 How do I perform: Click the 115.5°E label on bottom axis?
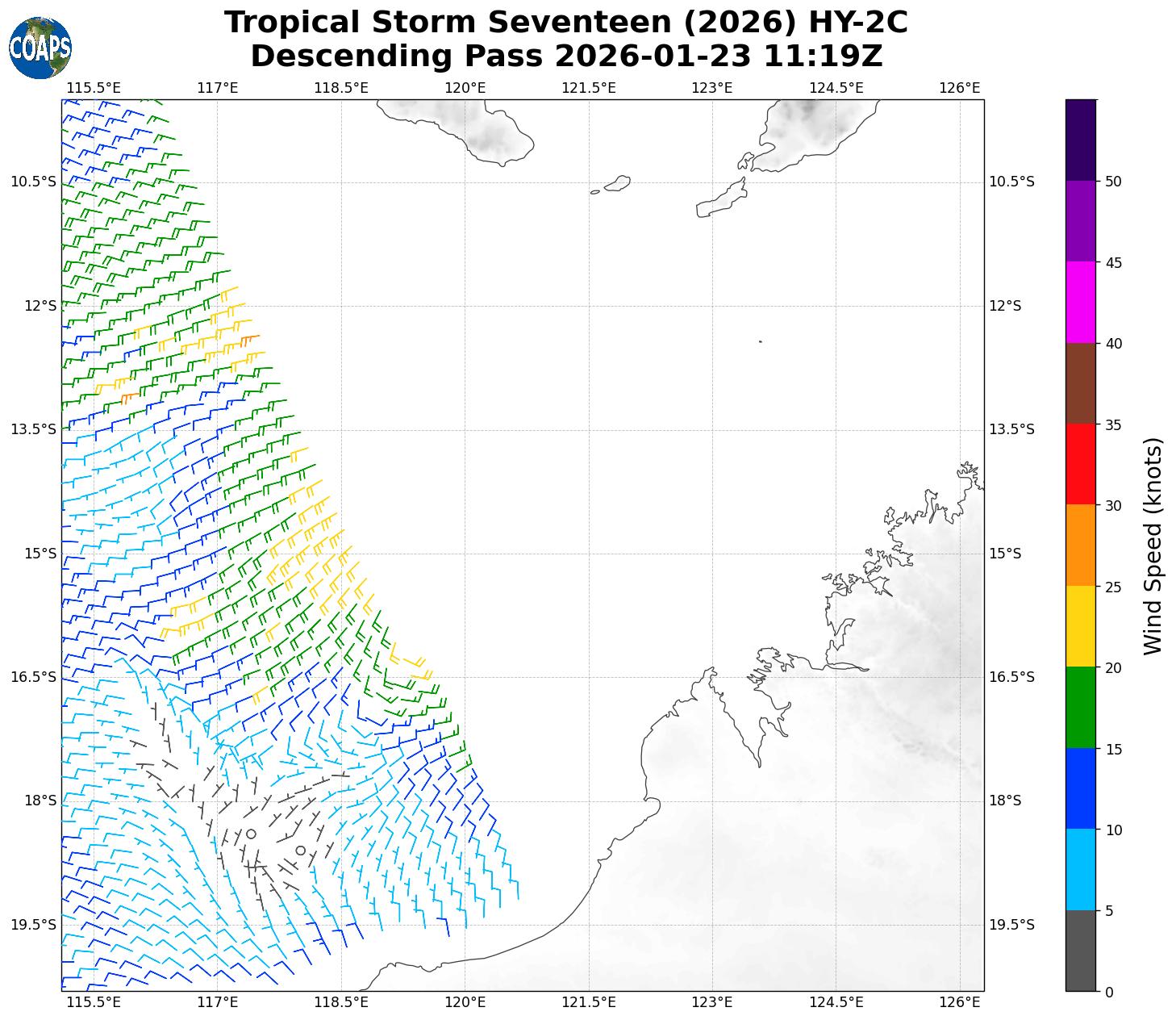(x=94, y=1002)
